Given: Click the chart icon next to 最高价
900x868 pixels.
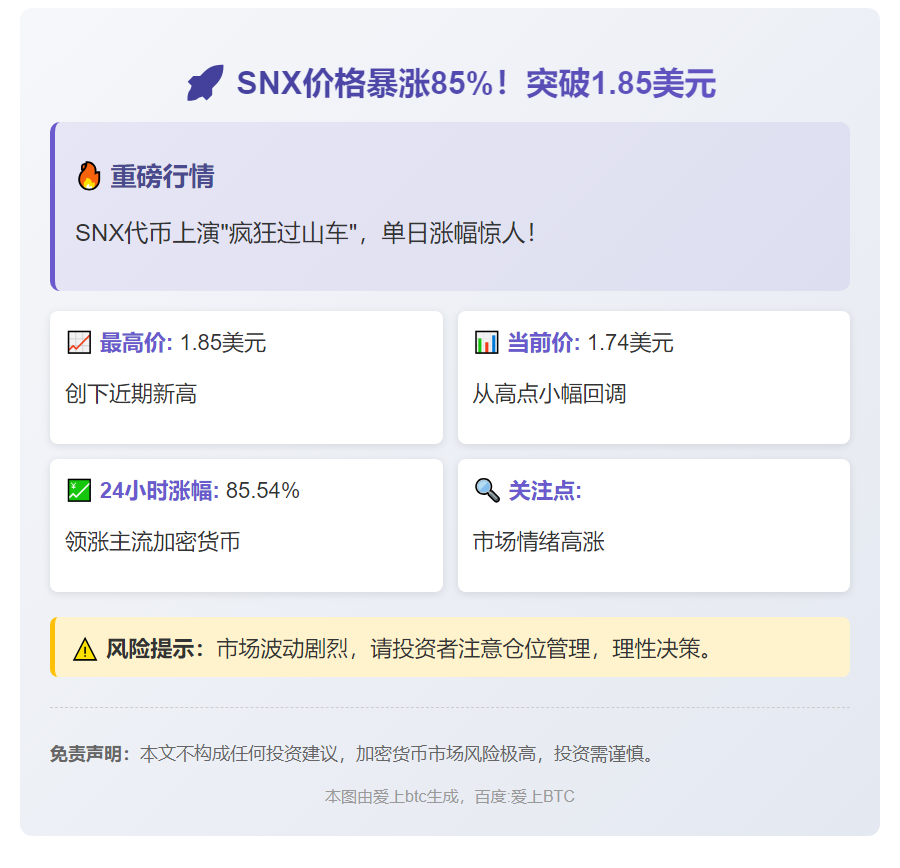Looking at the screenshot, I should 79,343.
